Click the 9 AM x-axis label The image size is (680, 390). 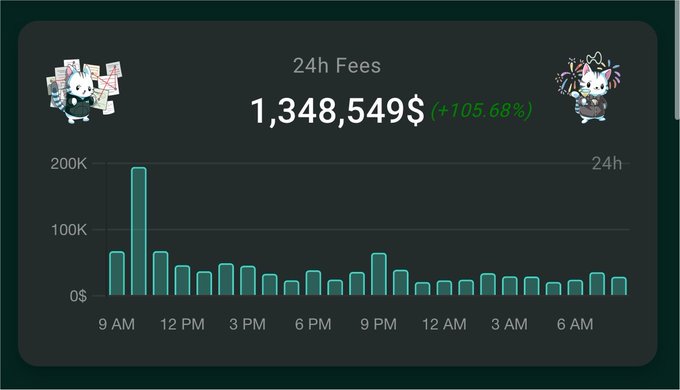tap(117, 324)
